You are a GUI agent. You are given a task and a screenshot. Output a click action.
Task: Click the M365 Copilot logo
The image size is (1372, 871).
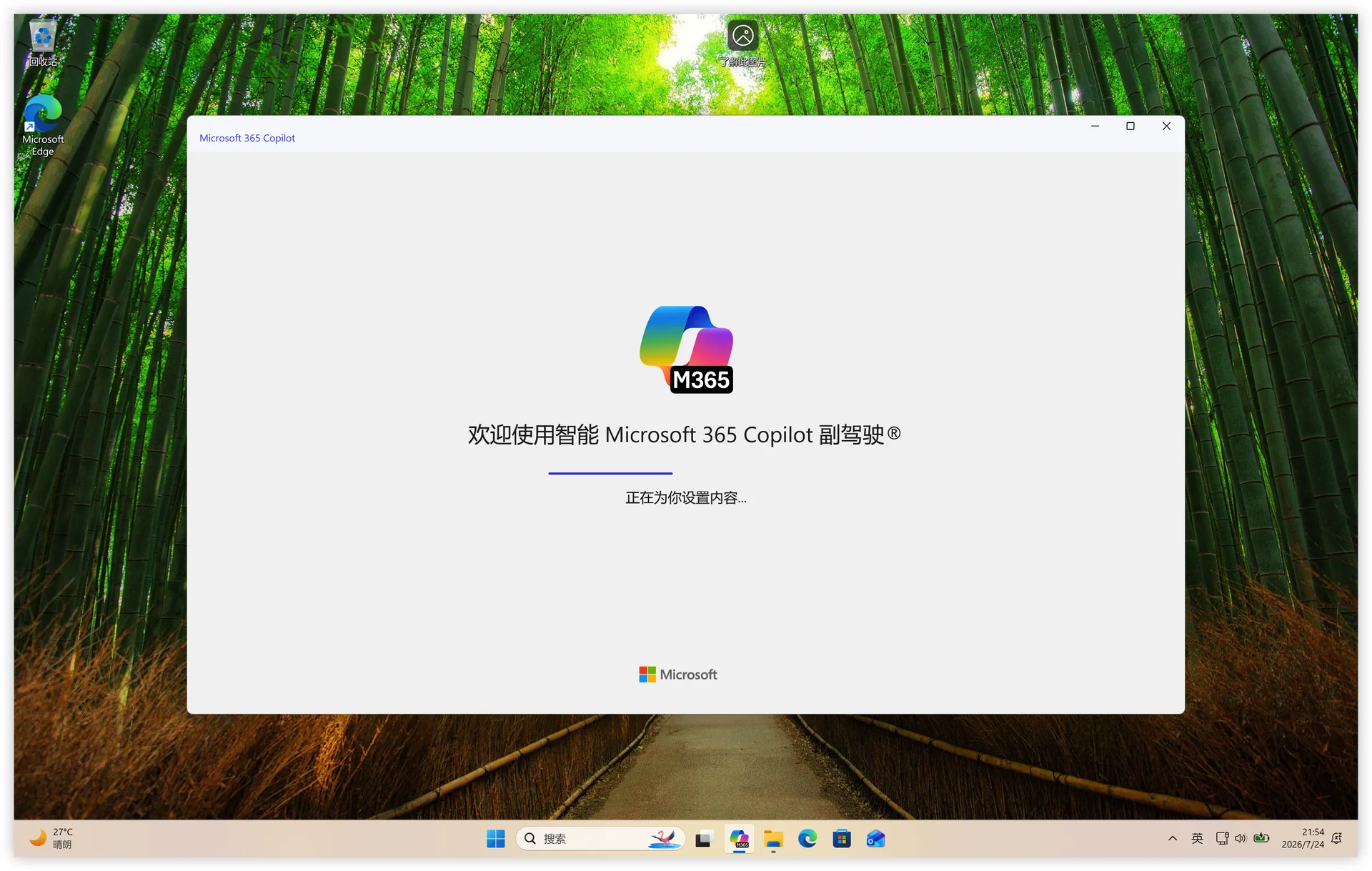pyautogui.click(x=687, y=349)
